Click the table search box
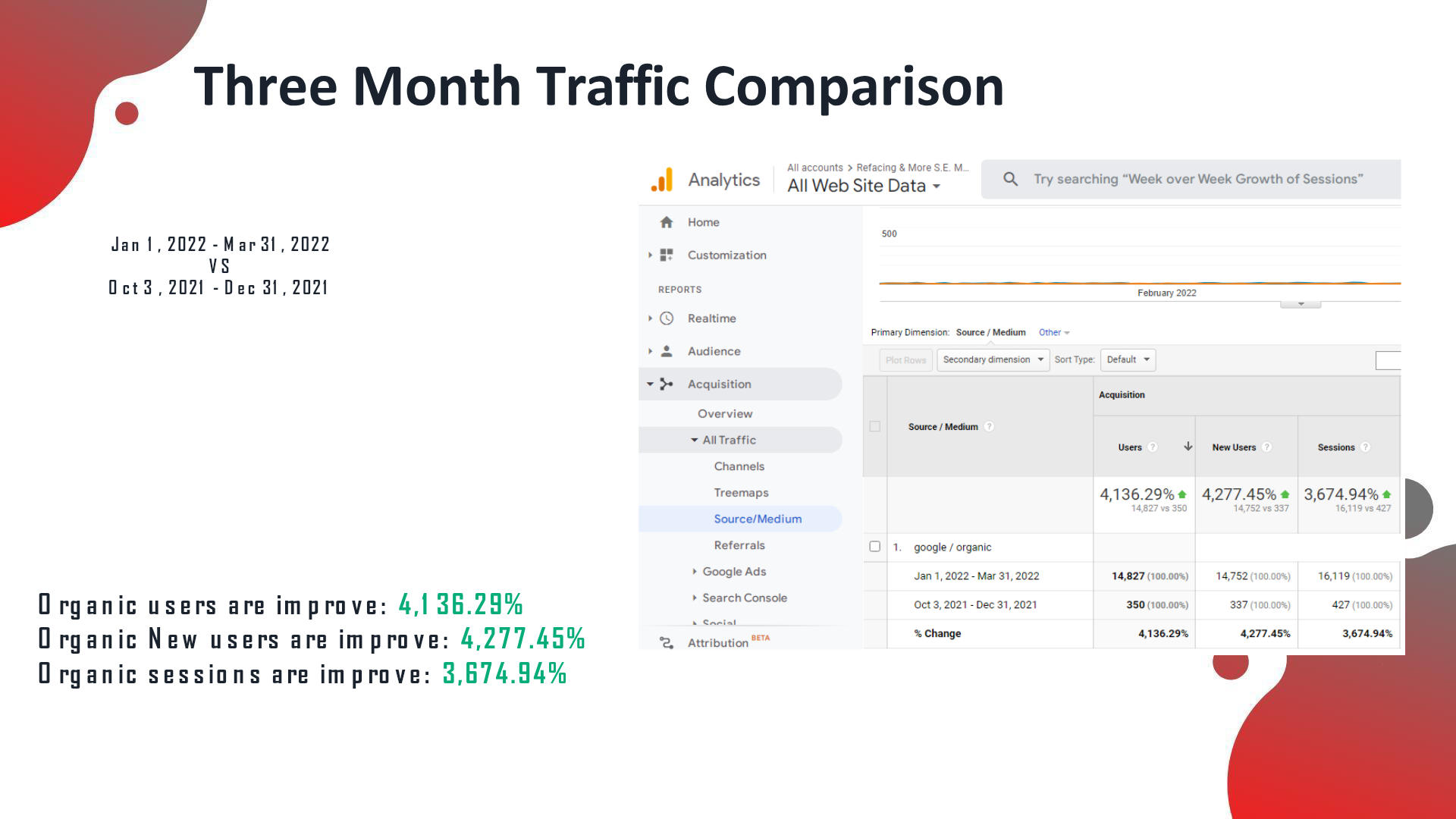The height and width of the screenshot is (819, 1456). [1388, 361]
